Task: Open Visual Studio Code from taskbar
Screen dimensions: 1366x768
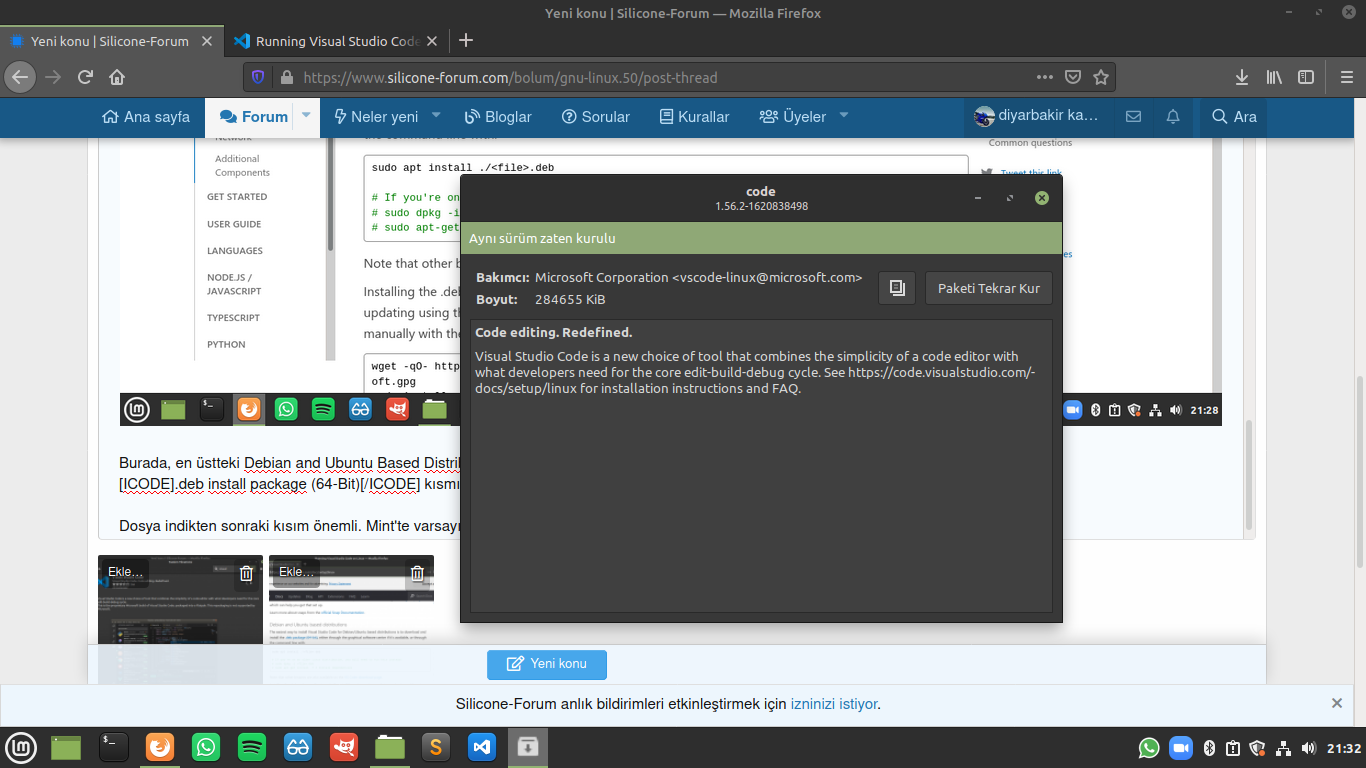Action: [x=481, y=746]
